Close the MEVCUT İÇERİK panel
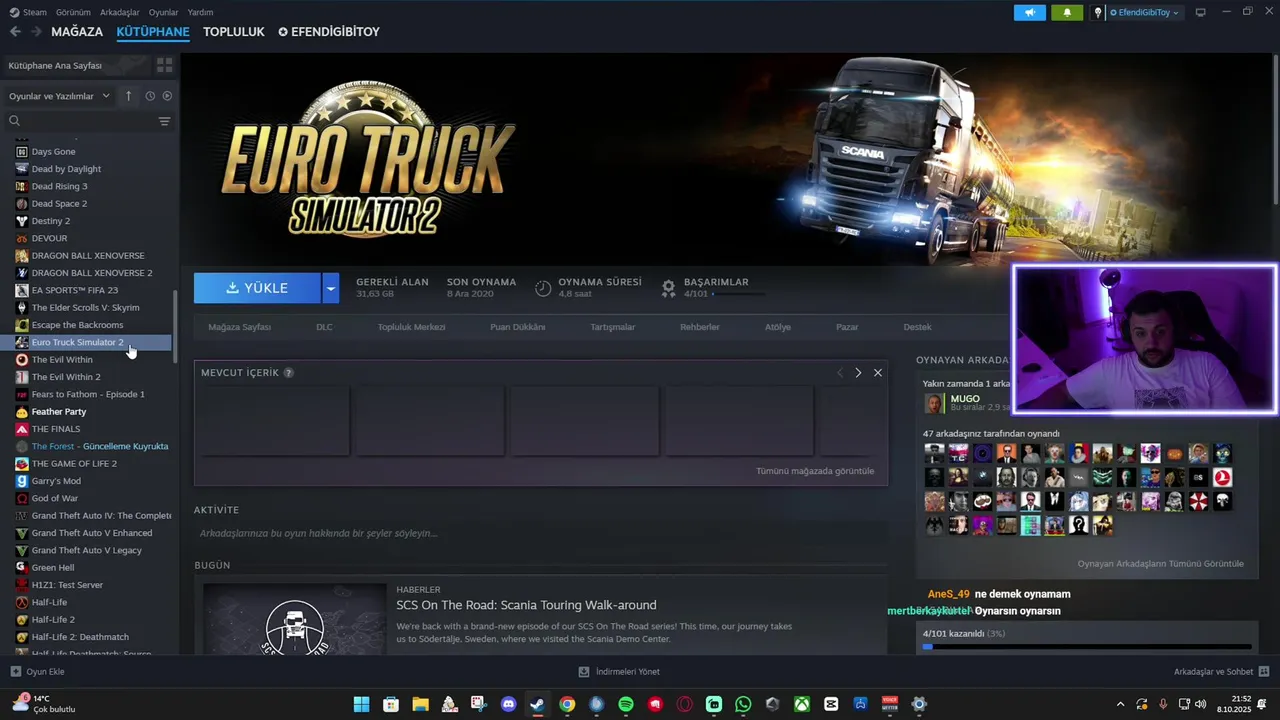1280x720 pixels. [x=878, y=373]
